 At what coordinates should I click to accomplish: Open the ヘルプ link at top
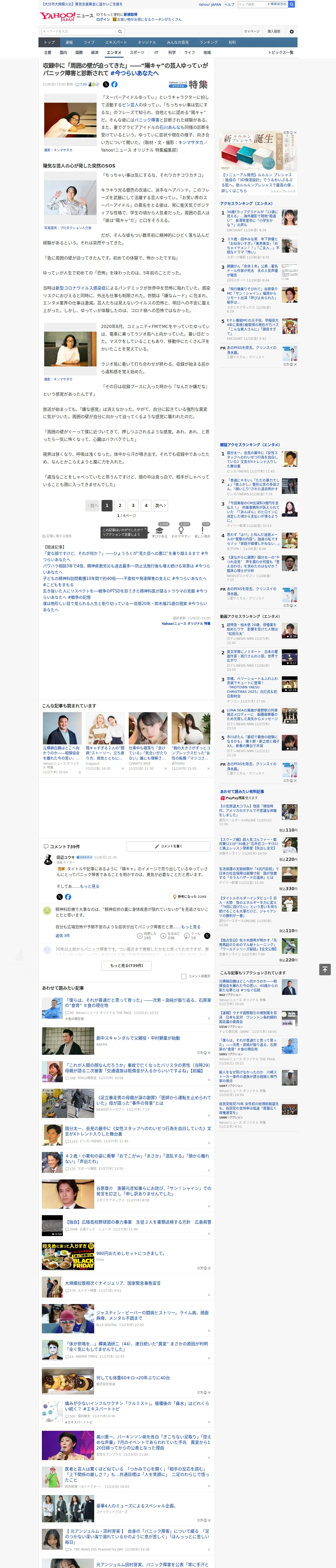tap(229, 4)
